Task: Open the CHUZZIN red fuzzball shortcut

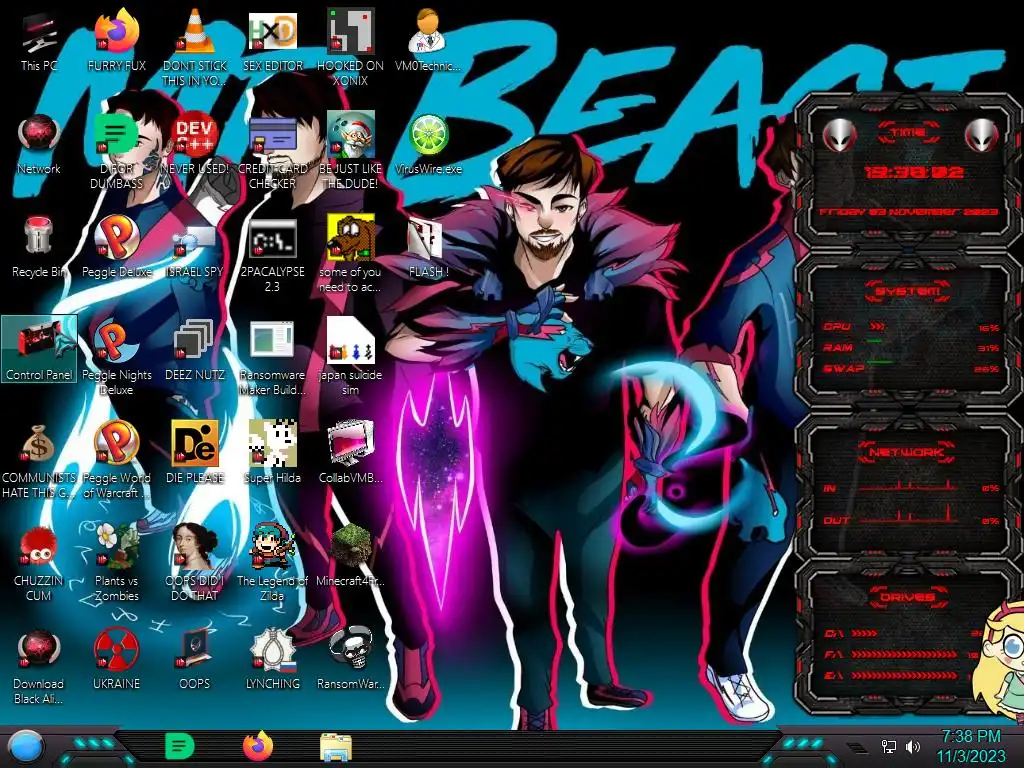Action: [39, 563]
